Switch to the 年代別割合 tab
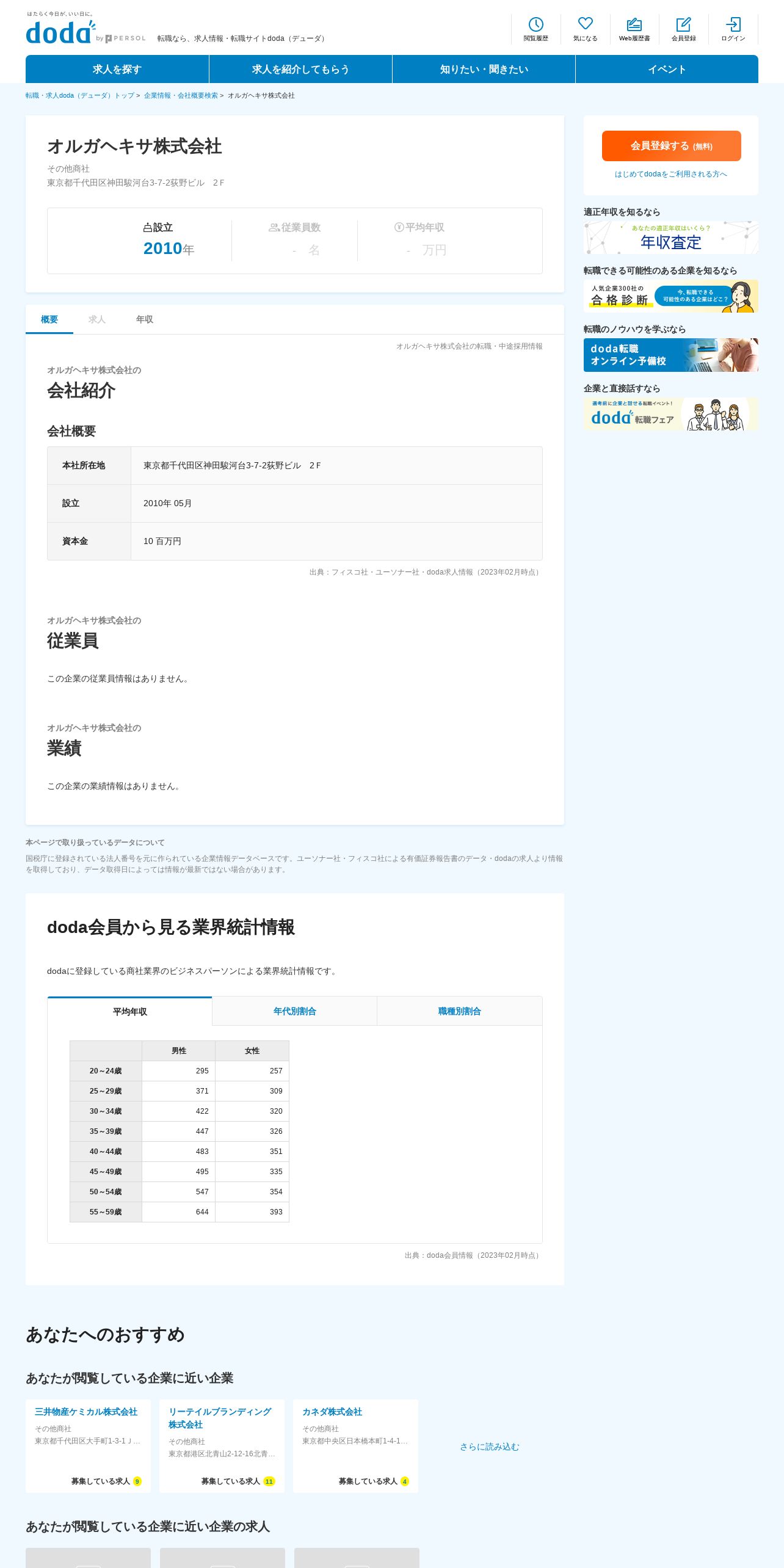784x1568 pixels. coord(294,1011)
